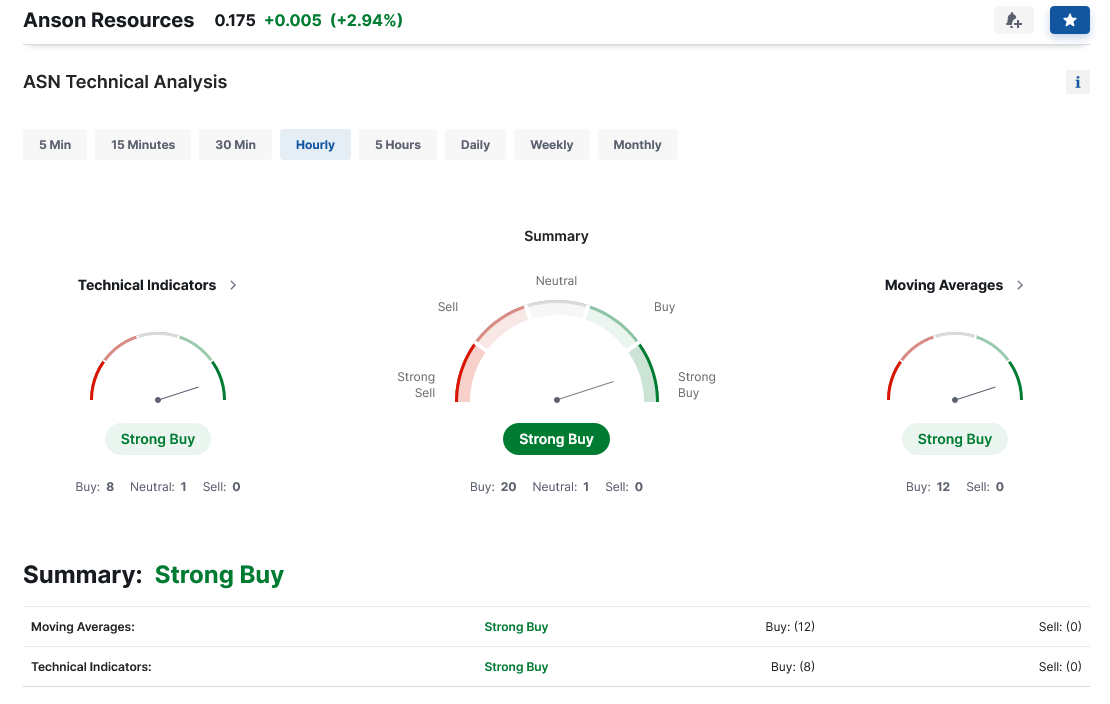Screen dimensions: 1110x704
Task: Click the Strong Sell gauge label
Action: pyautogui.click(x=416, y=385)
